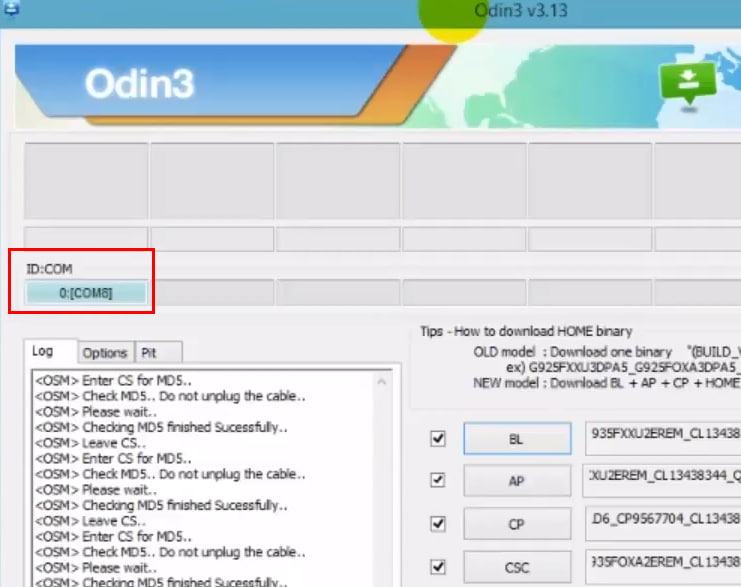
Task: Click the CP button to choose file
Action: coord(517,524)
